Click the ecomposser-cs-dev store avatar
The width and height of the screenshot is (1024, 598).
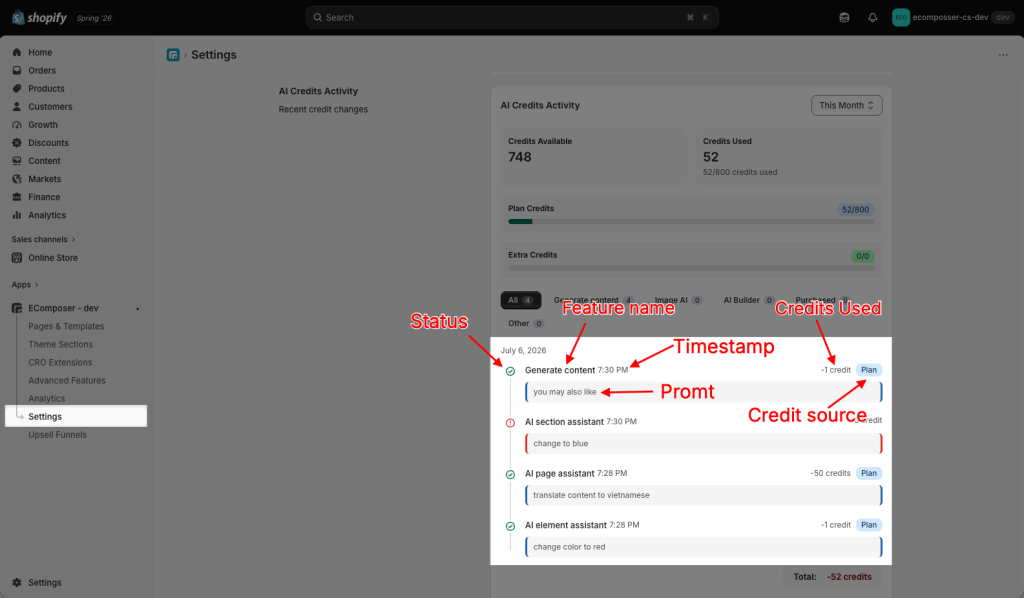(x=901, y=18)
